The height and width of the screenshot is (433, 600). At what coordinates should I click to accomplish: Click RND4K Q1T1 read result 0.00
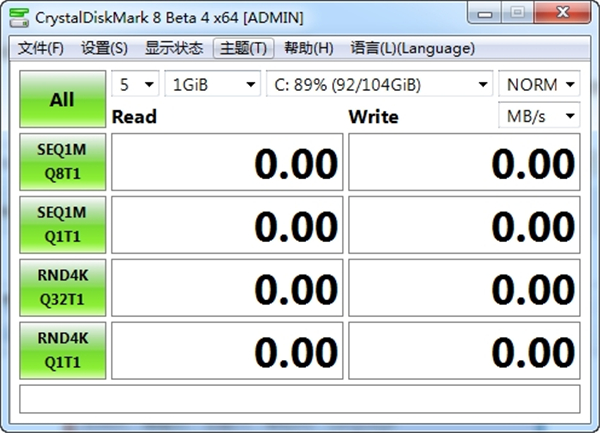click(227, 350)
